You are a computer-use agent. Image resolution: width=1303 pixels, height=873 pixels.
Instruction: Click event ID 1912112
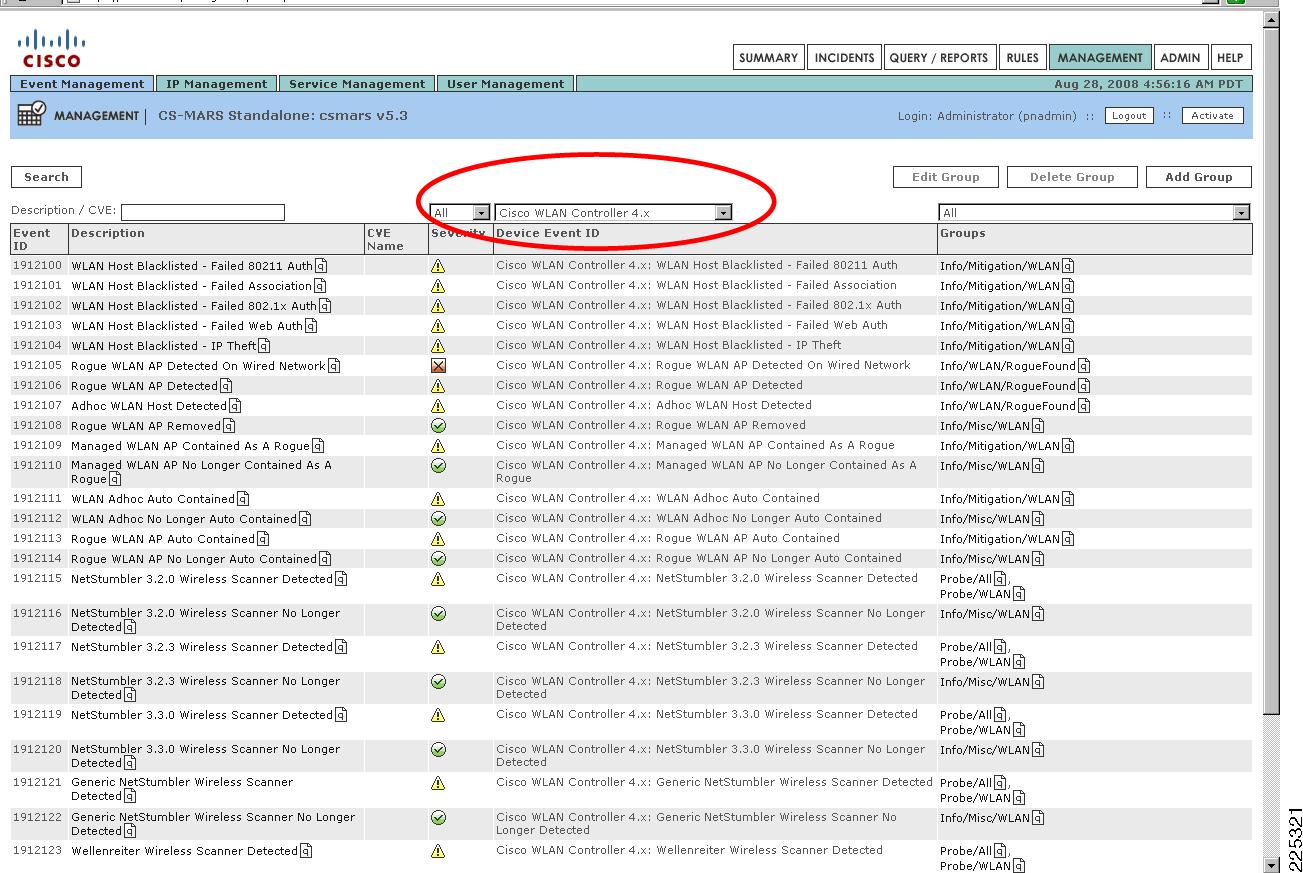pyautogui.click(x=37, y=519)
